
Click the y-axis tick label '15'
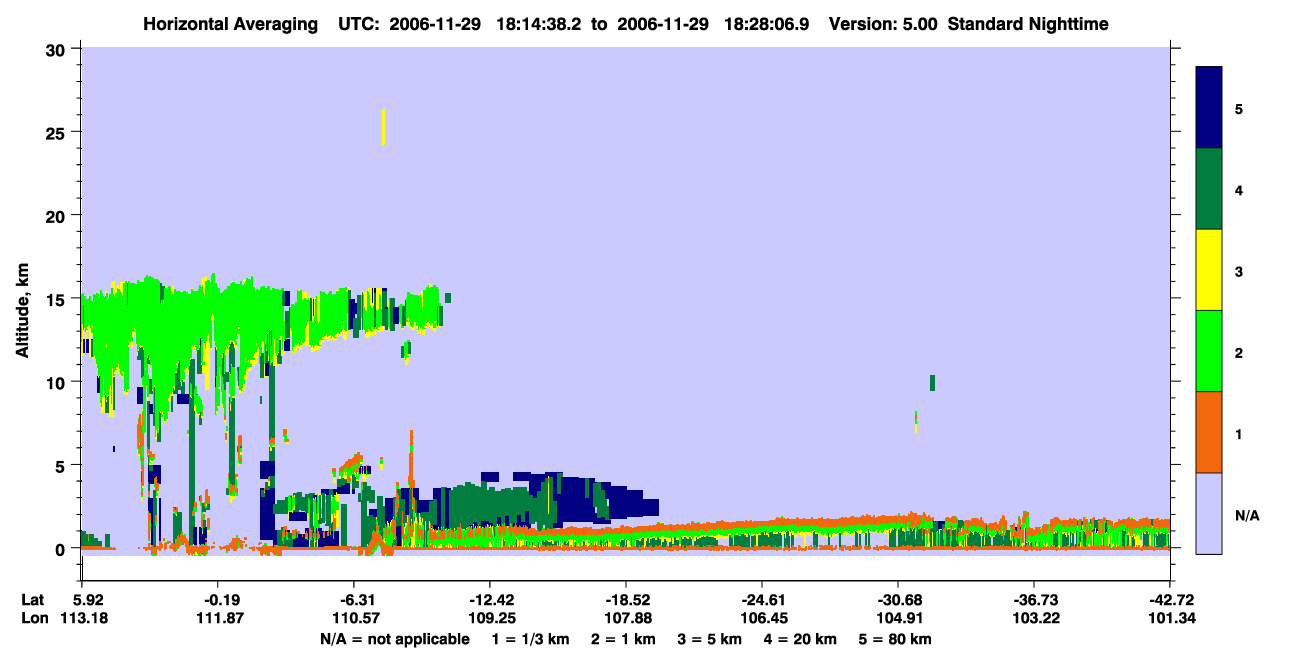(x=58, y=299)
